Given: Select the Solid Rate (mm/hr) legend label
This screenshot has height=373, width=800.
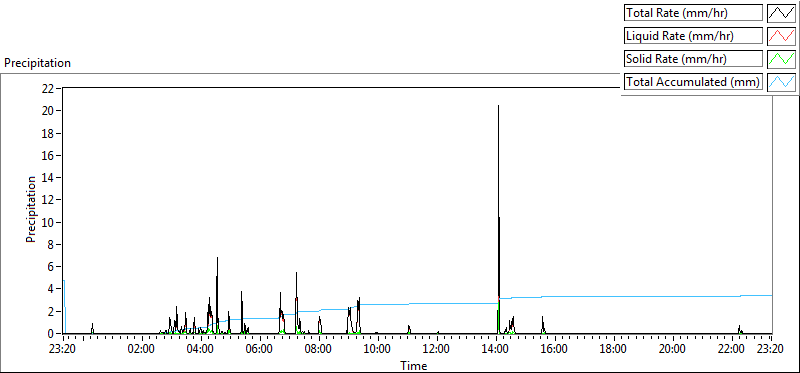Looking at the screenshot, I should (x=693, y=59).
